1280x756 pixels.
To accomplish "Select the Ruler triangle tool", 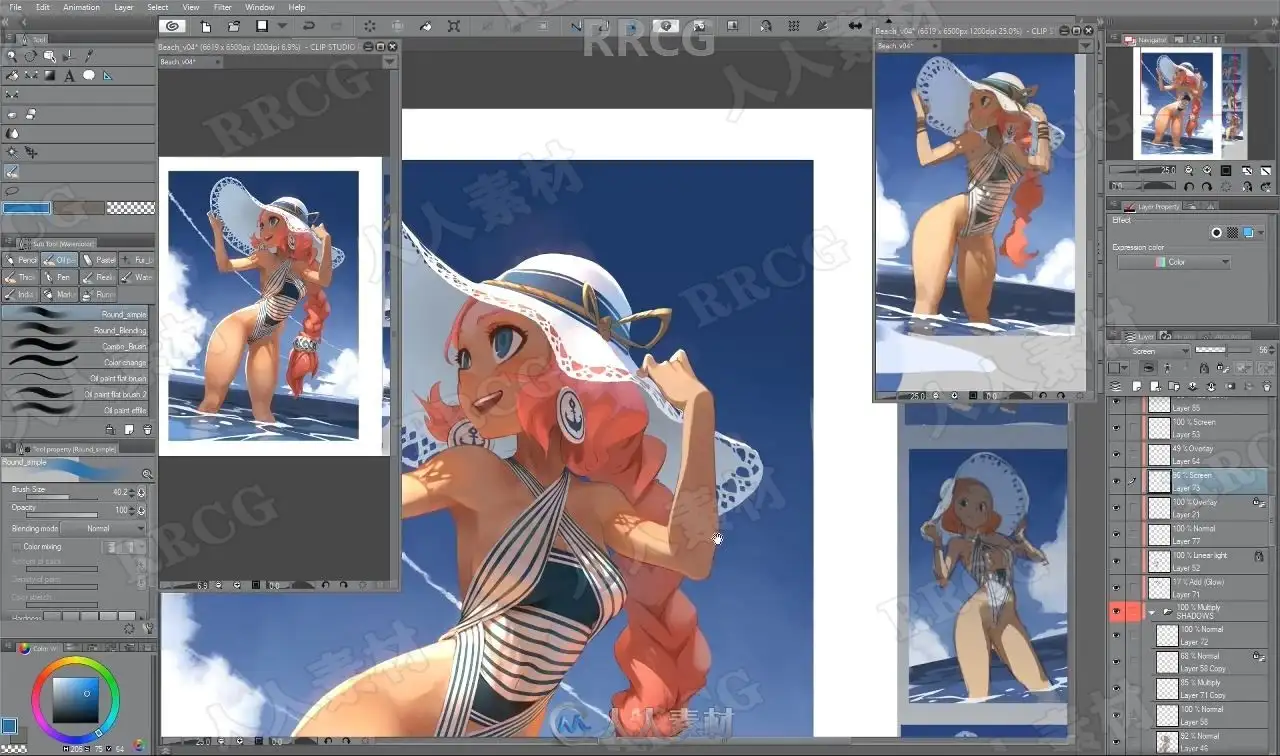I will coord(108,75).
